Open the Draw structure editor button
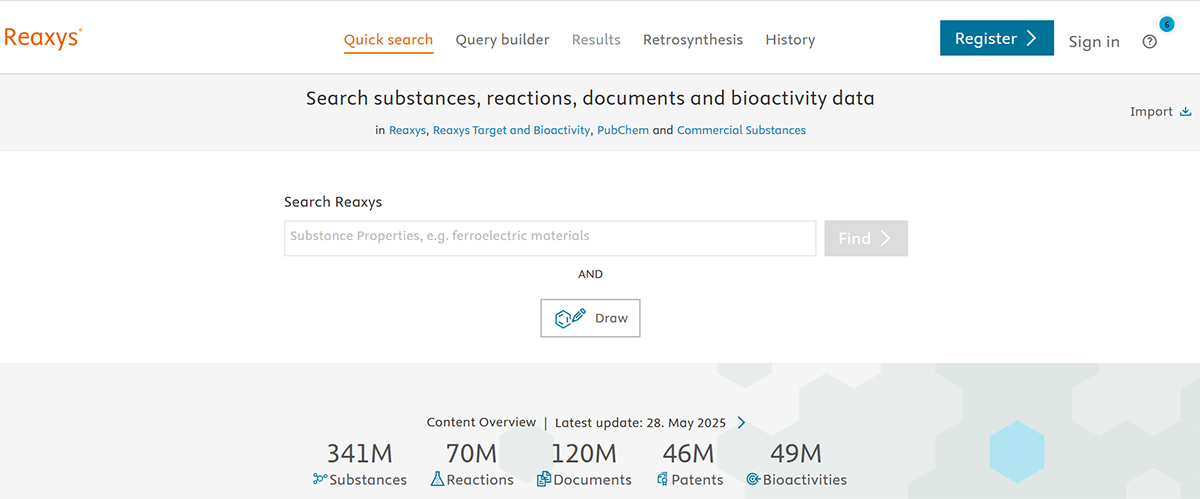The width and height of the screenshot is (1200, 499). coord(590,318)
